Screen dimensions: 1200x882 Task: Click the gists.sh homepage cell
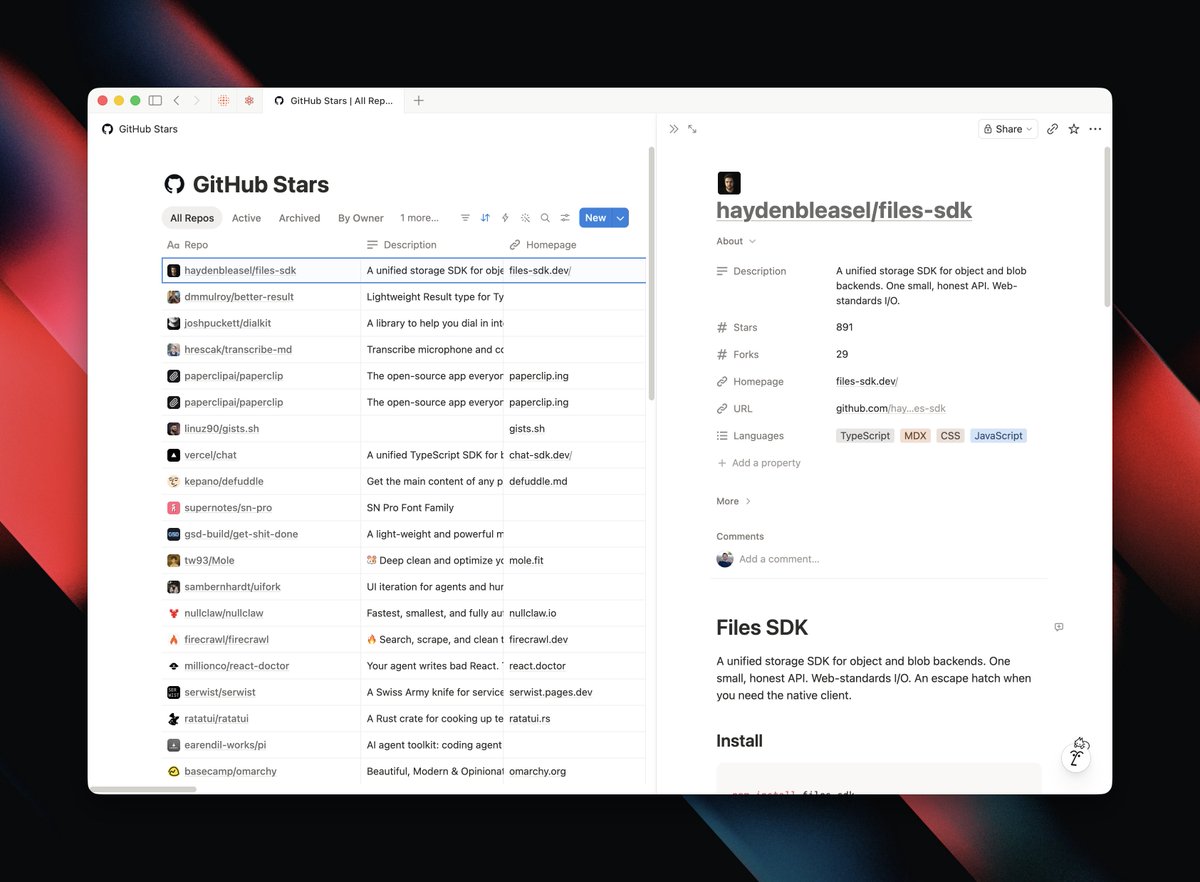[575, 429]
